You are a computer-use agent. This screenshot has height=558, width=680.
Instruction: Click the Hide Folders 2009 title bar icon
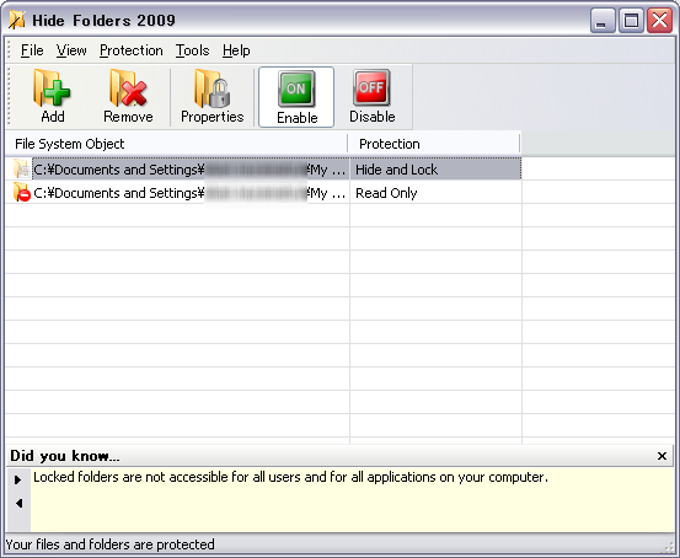(x=17, y=20)
